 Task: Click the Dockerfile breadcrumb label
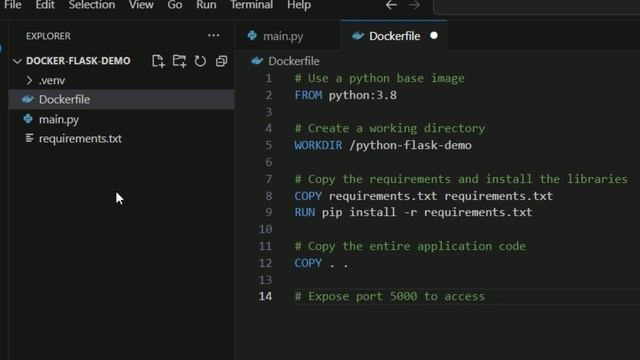294,61
